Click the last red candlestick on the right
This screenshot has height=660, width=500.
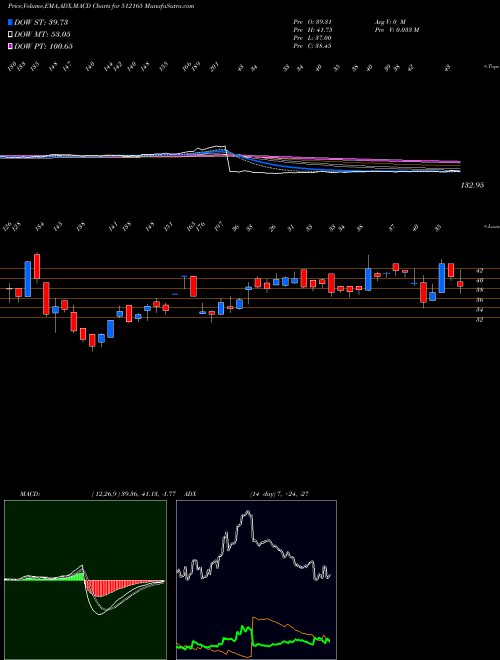point(460,284)
